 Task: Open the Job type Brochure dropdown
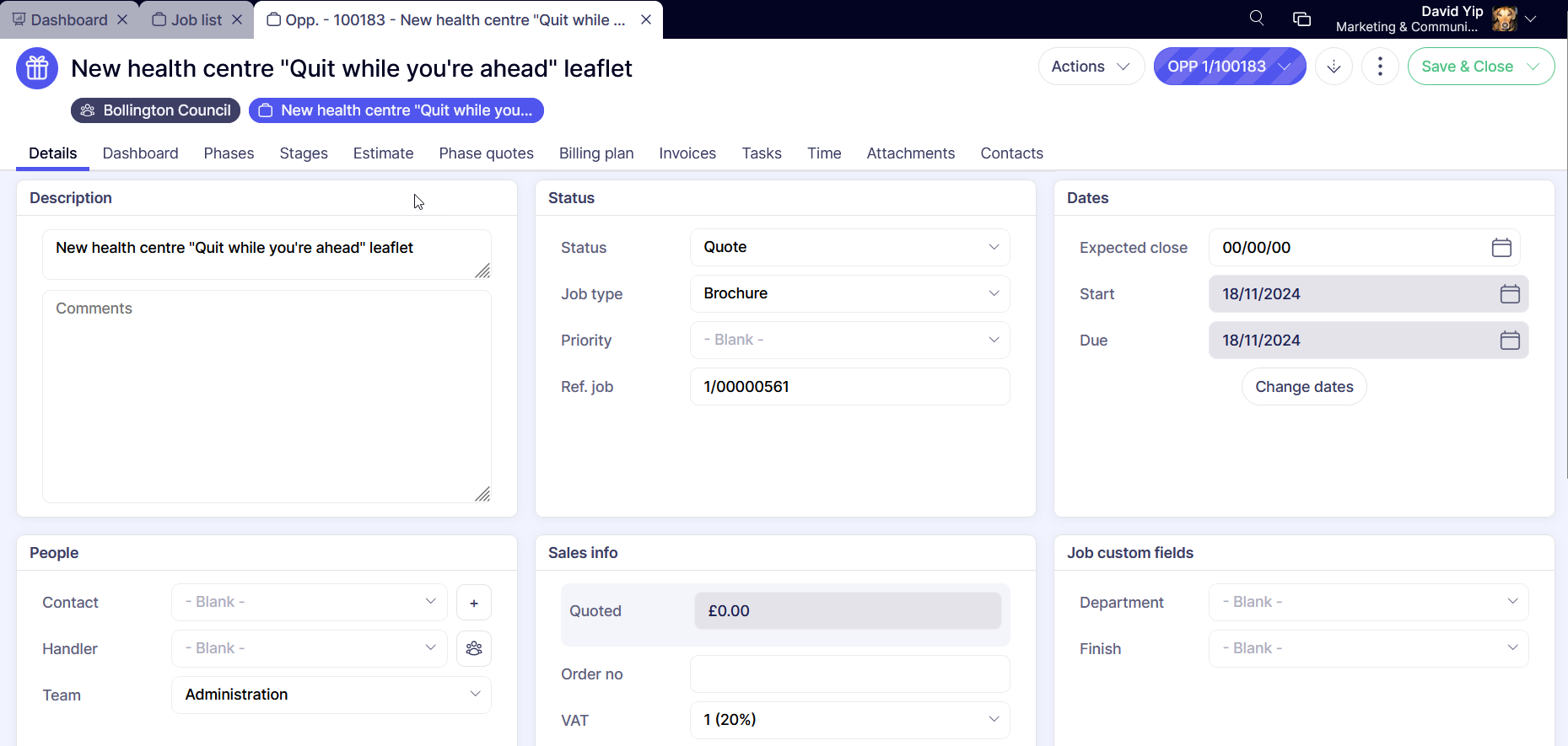(x=849, y=294)
